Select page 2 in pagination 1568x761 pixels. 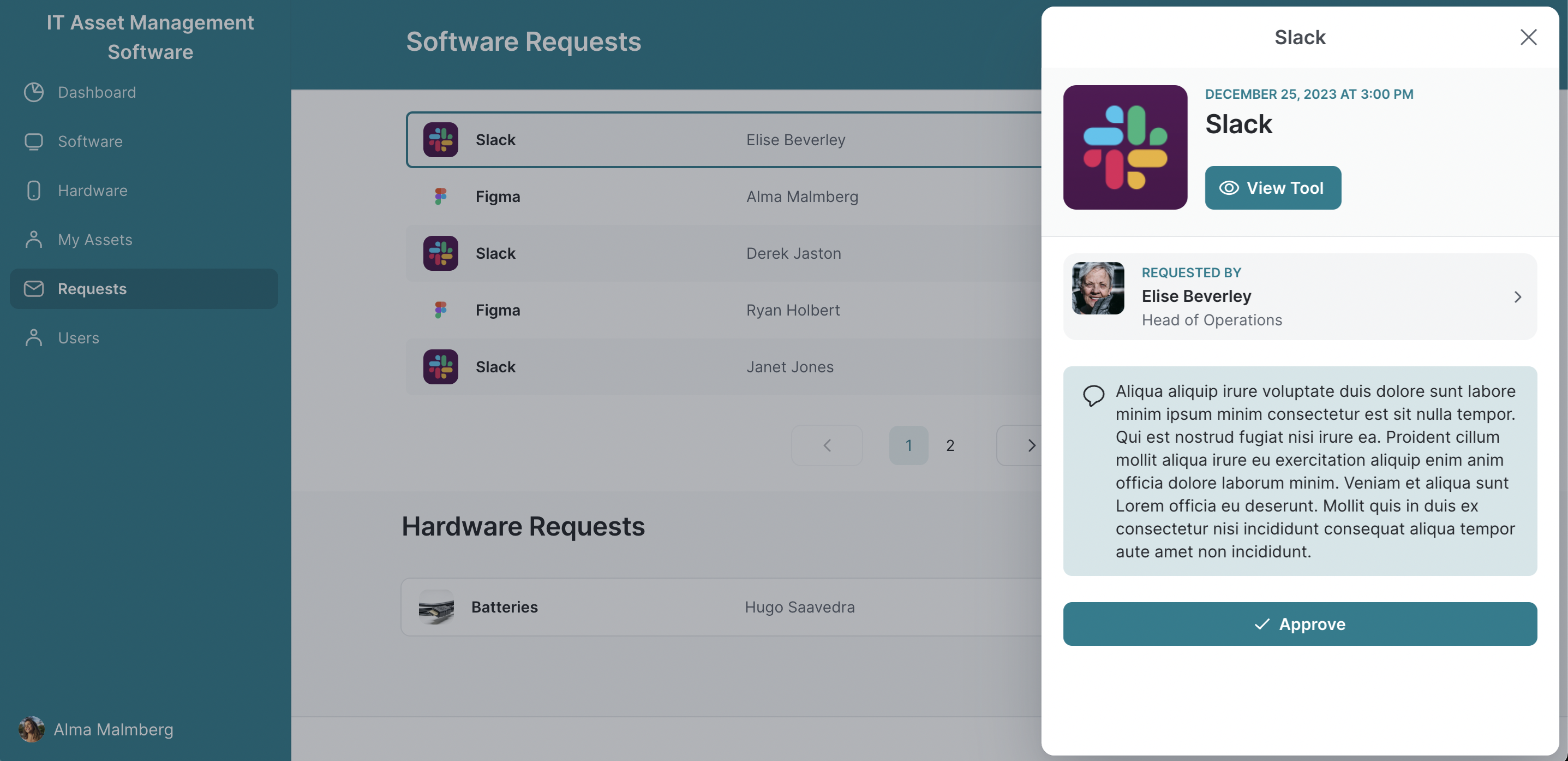(x=949, y=445)
